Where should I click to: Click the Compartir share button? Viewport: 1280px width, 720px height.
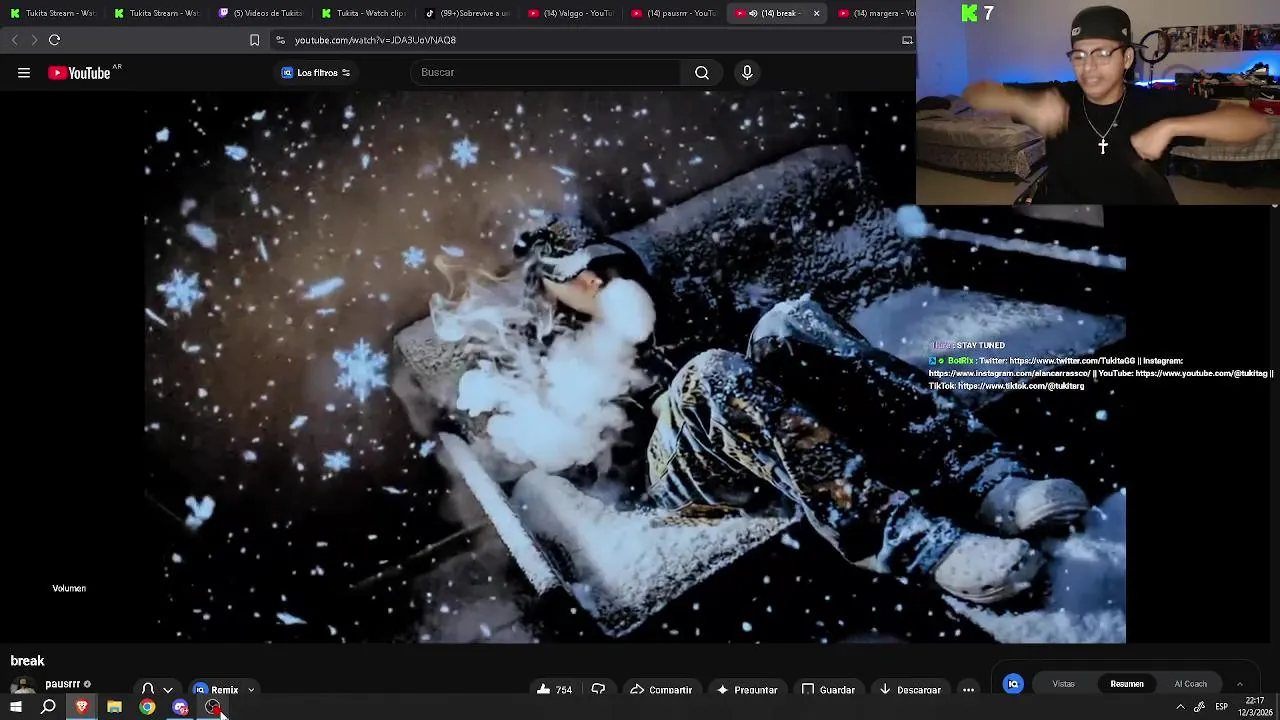(x=661, y=689)
